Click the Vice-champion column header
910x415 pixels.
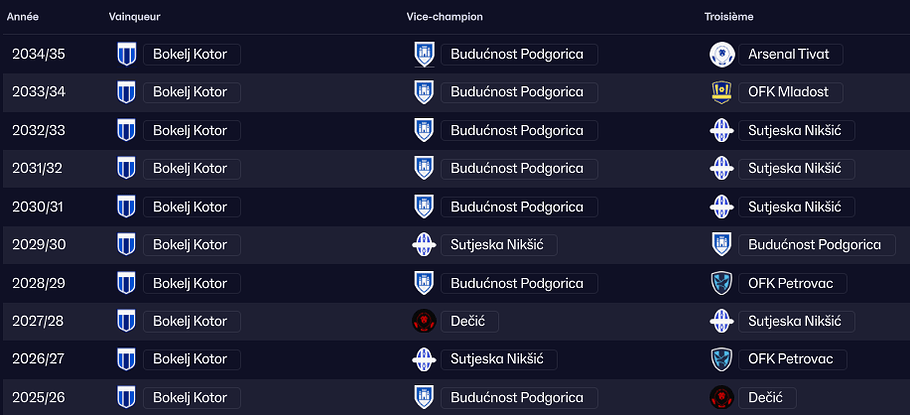click(x=445, y=18)
